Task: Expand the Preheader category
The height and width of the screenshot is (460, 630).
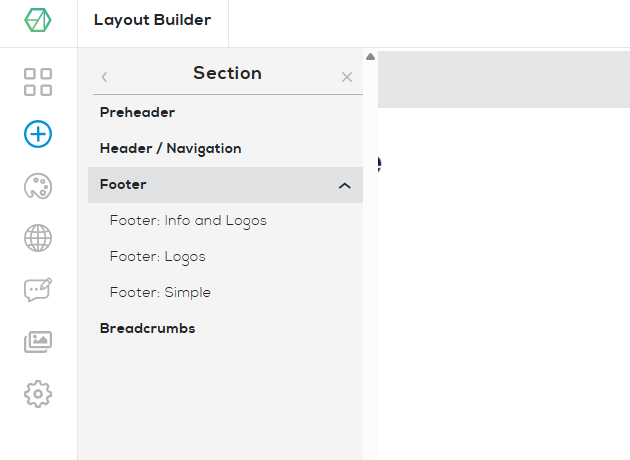Action: [137, 113]
